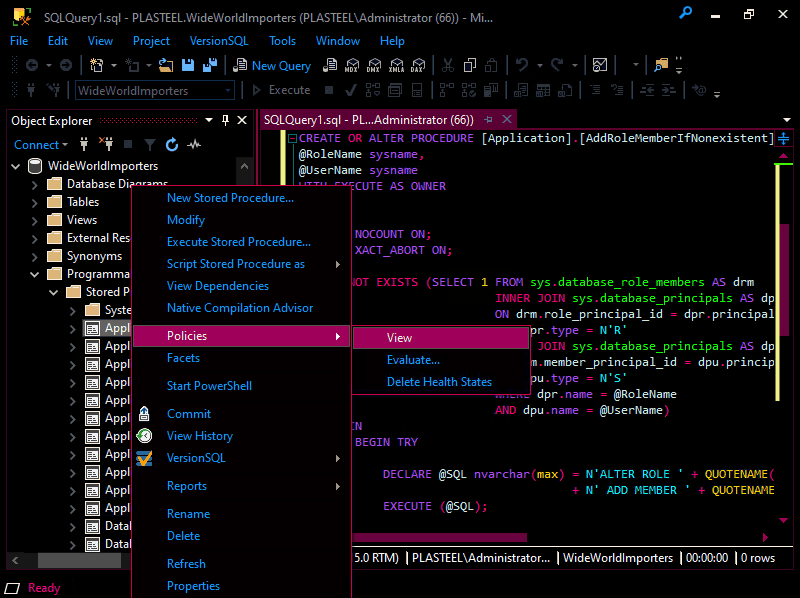Click the New Query toolbar button
Image resolution: width=800 pixels, height=598 pixels.
272,65
